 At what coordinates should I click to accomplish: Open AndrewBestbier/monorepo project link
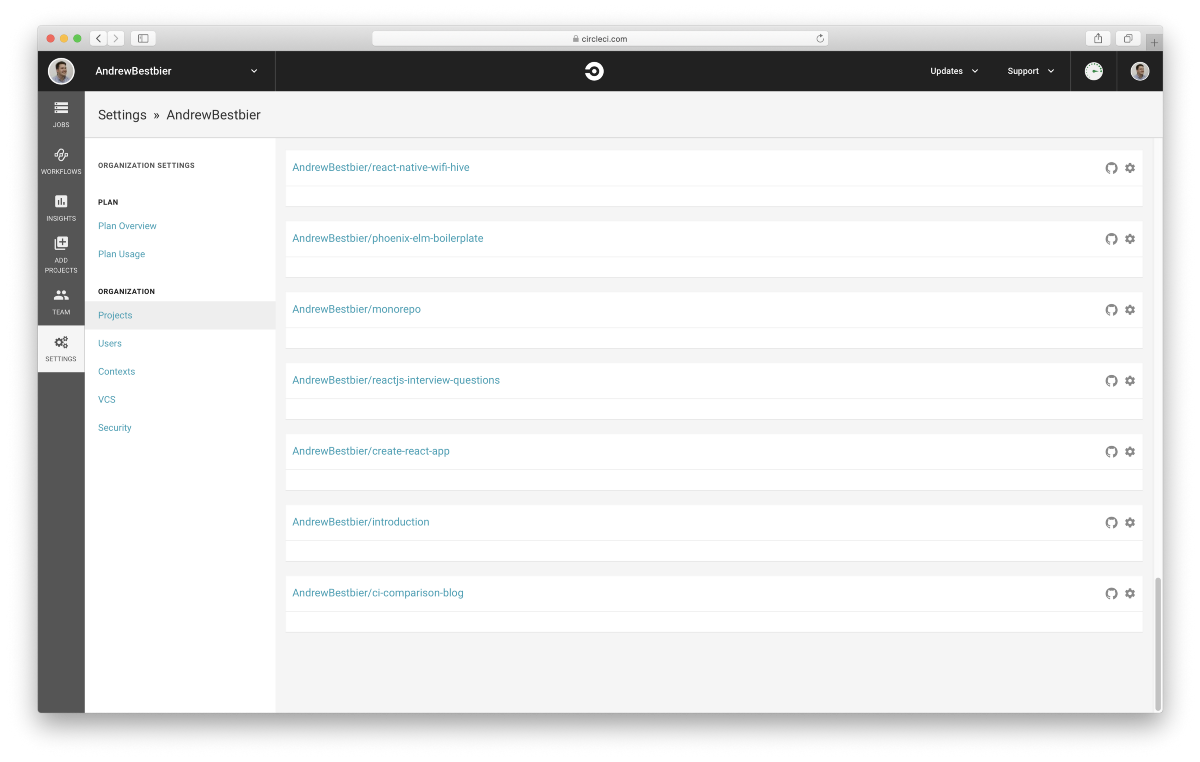pos(356,309)
